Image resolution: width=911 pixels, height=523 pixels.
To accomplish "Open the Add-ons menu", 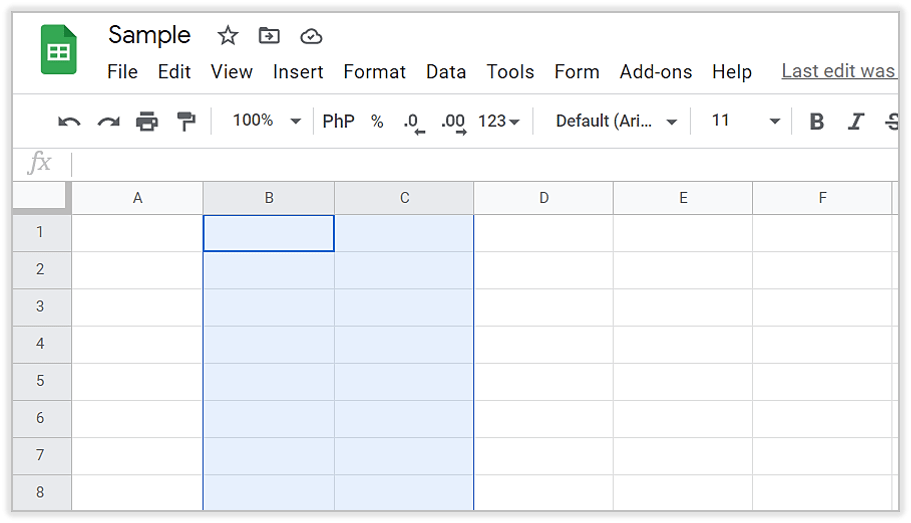I will click(655, 72).
